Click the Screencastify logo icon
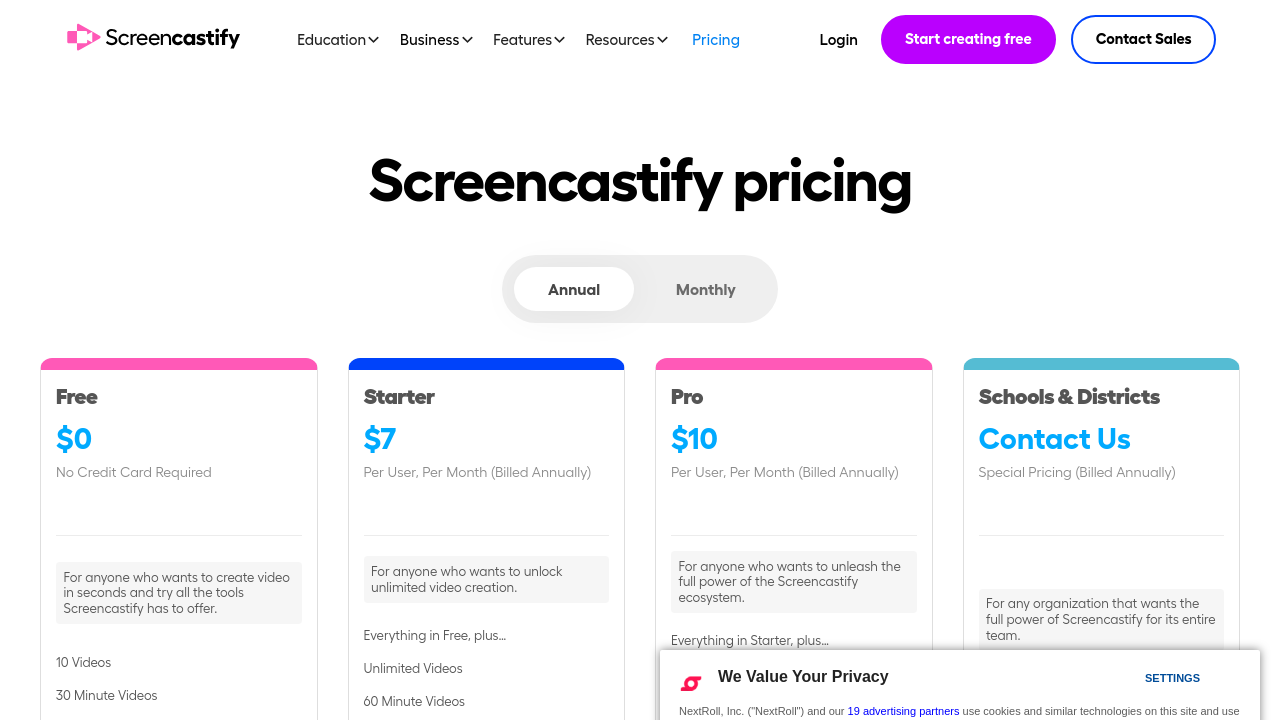 coord(84,38)
